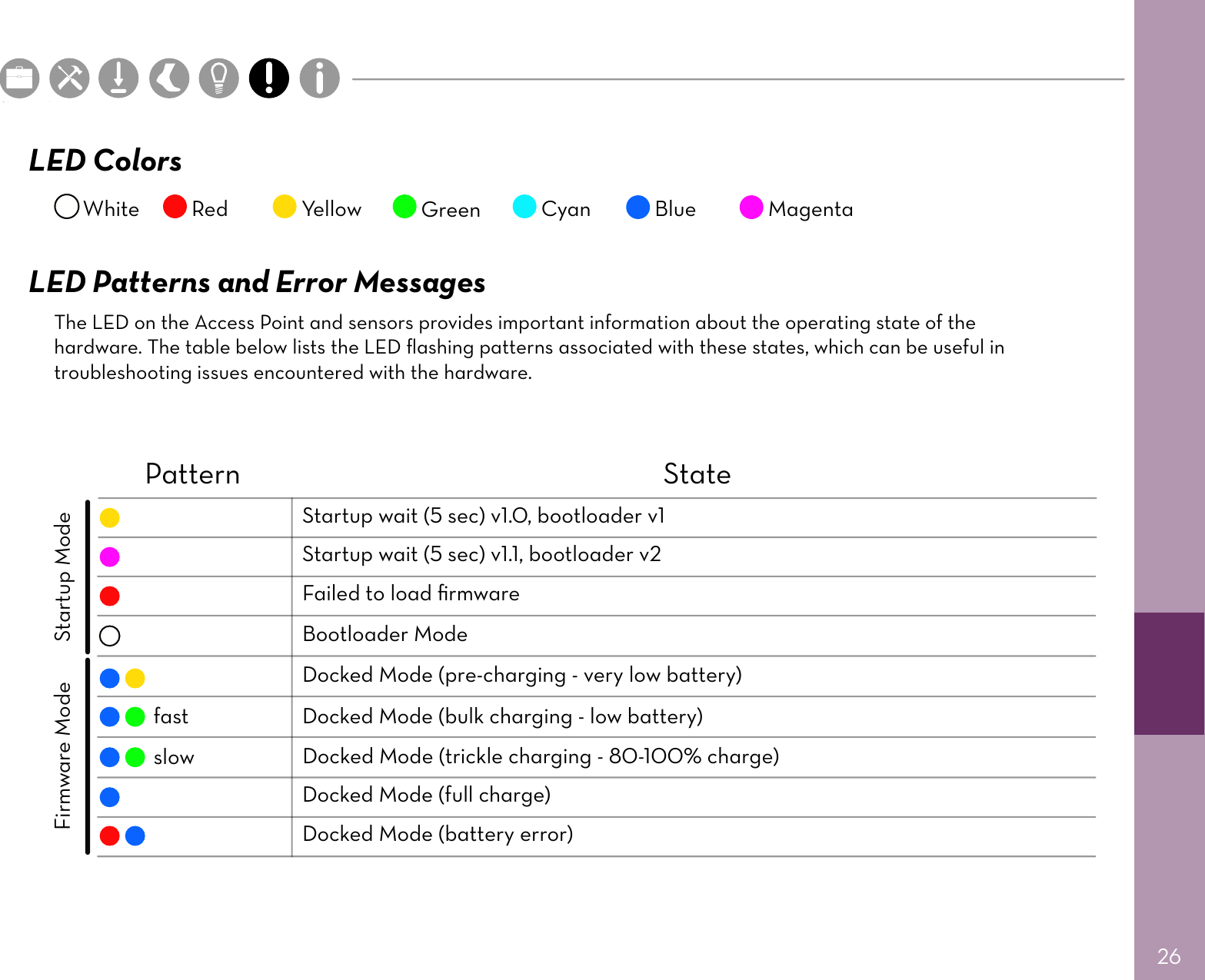Screen dimensions: 1205x980
Task: Select the crossed tools icon
Action: (x=69, y=78)
